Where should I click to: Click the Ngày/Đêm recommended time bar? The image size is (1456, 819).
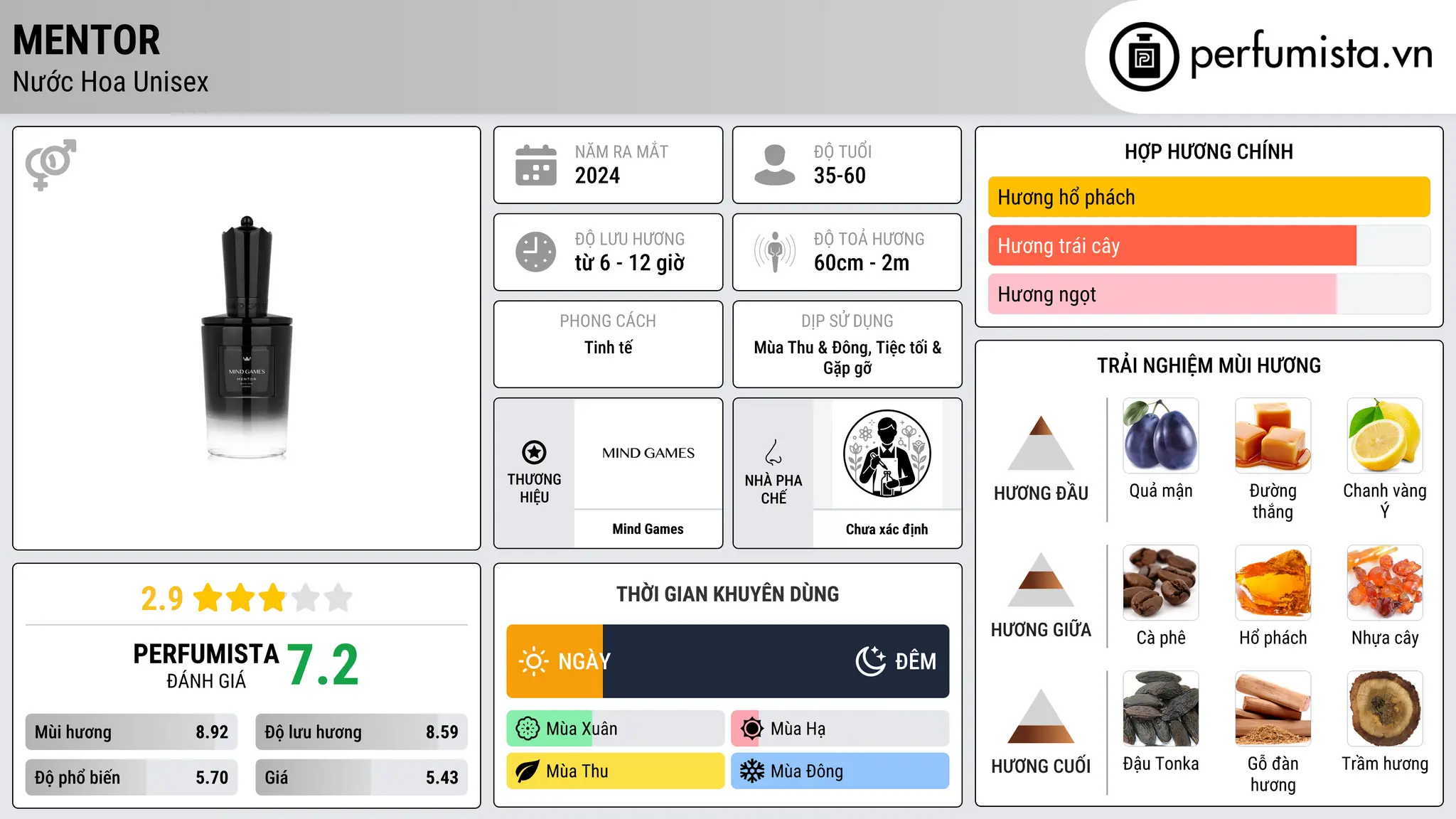point(728,661)
